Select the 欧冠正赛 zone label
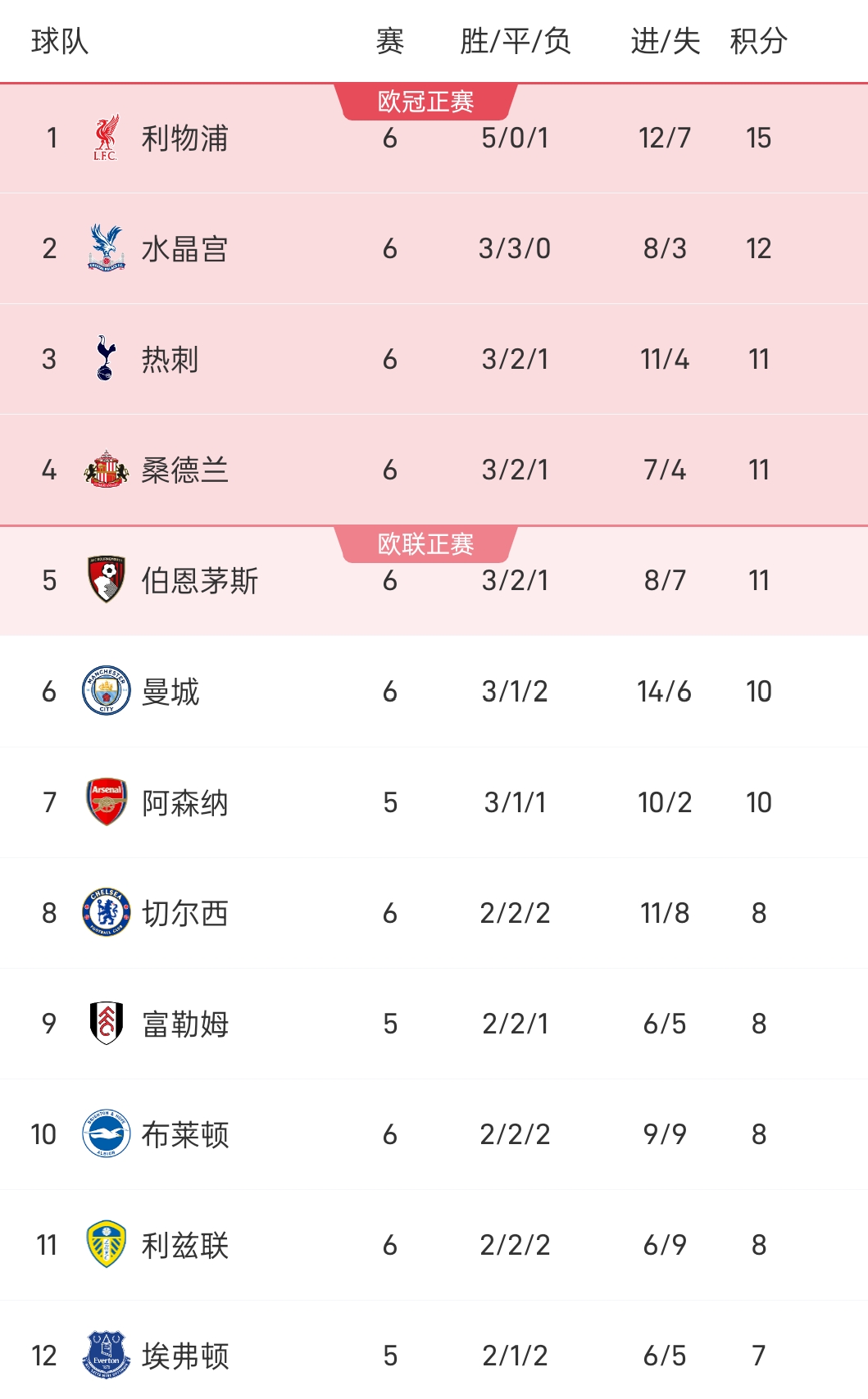 [425, 102]
